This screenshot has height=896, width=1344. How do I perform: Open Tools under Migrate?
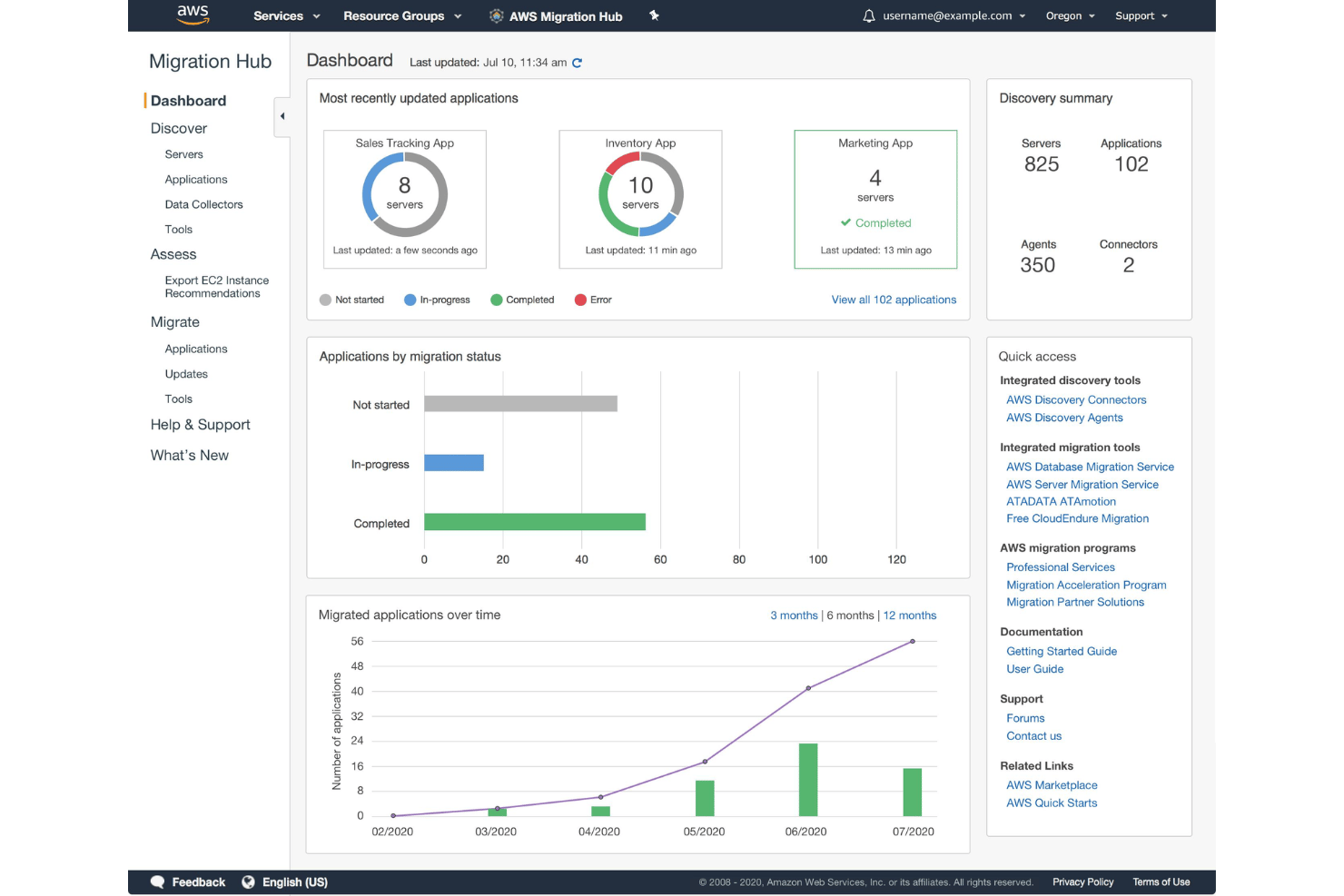179,399
